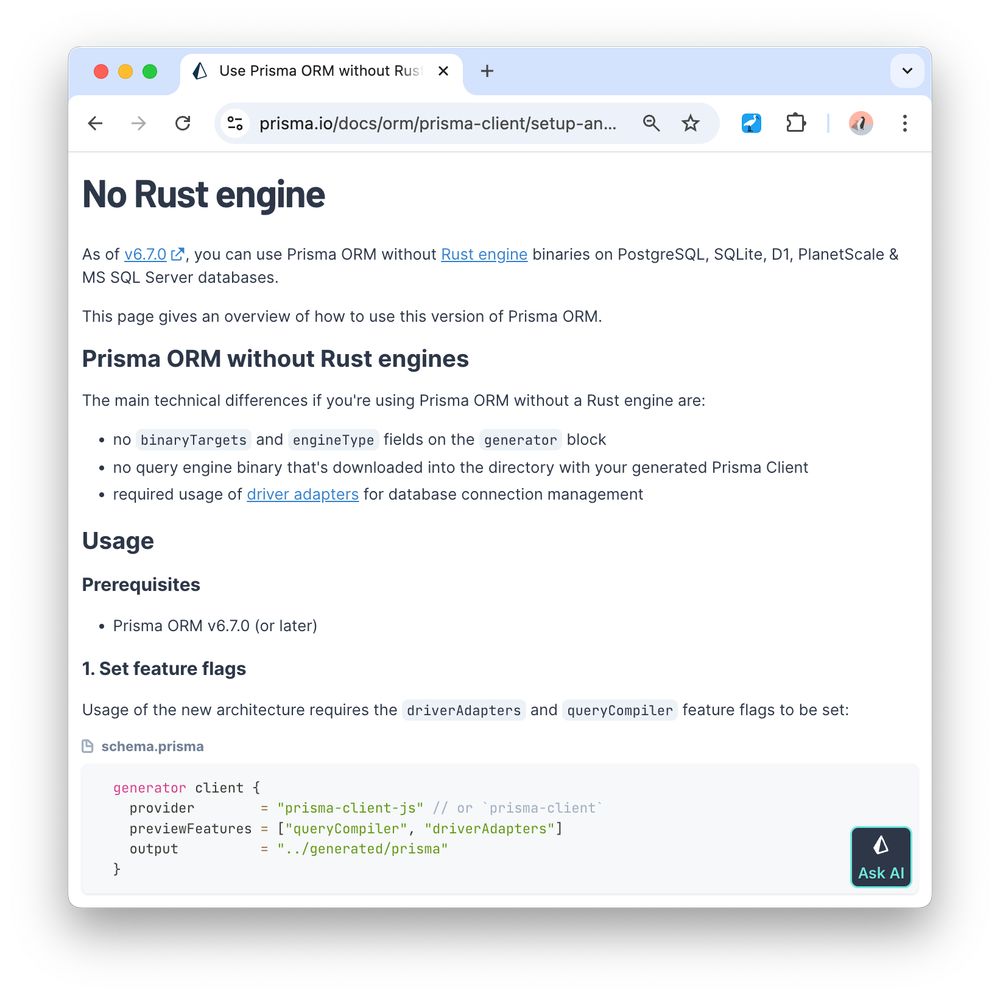The image size is (1000, 998).
Task: Focus the address bar URL field
Action: [x=438, y=123]
